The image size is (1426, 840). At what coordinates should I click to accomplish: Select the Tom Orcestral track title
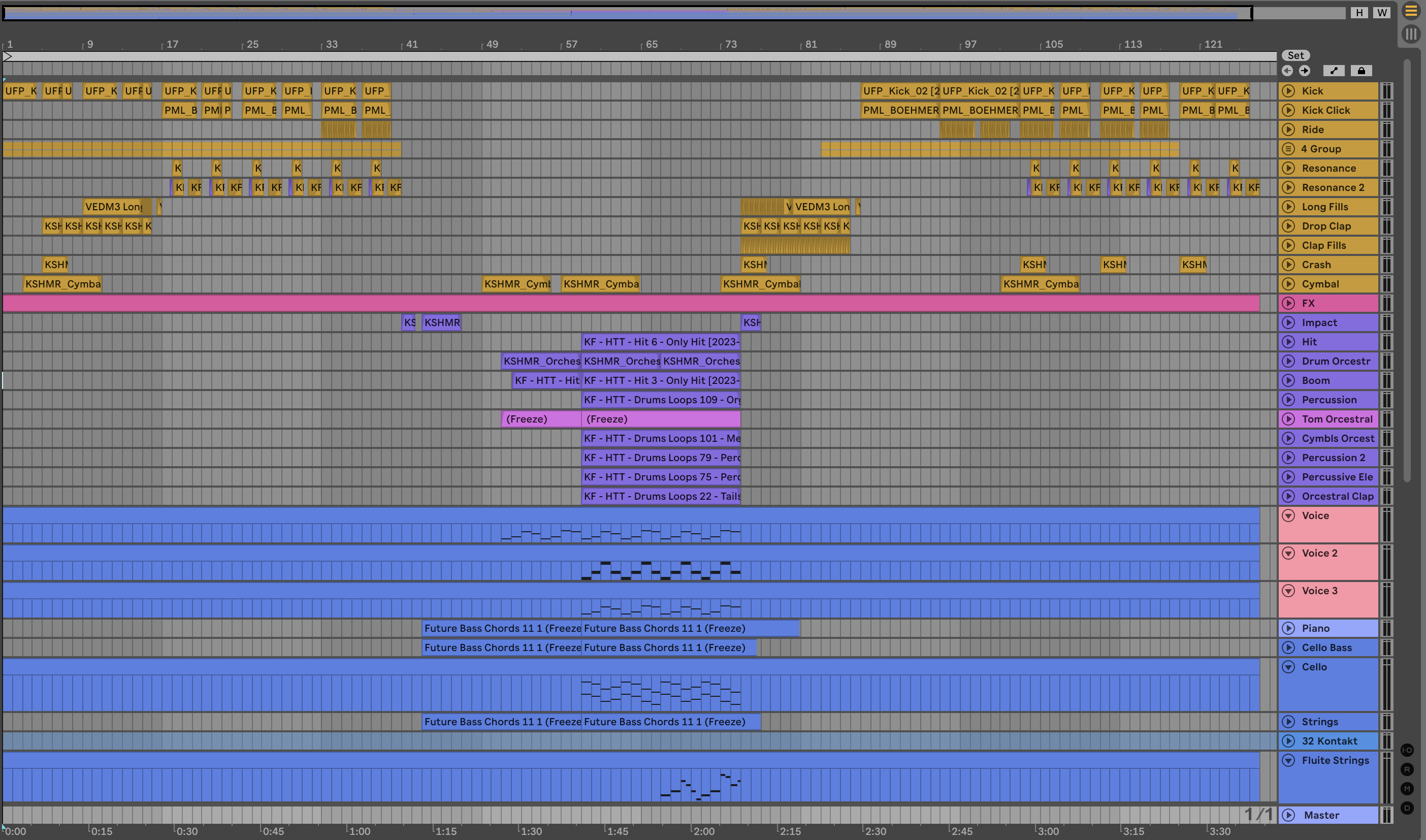click(1337, 419)
